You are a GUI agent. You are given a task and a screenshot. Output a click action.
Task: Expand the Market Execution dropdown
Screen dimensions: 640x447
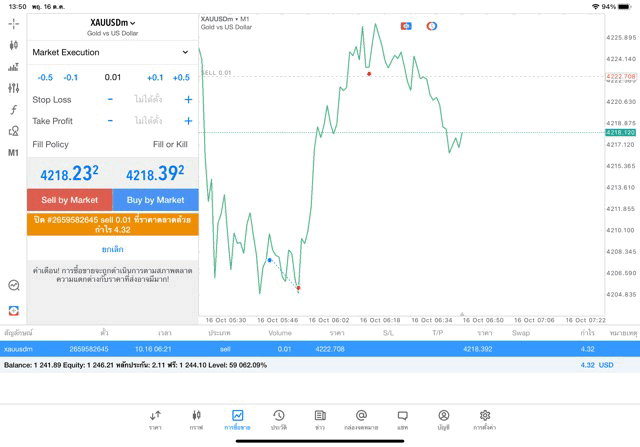[x=111, y=52]
